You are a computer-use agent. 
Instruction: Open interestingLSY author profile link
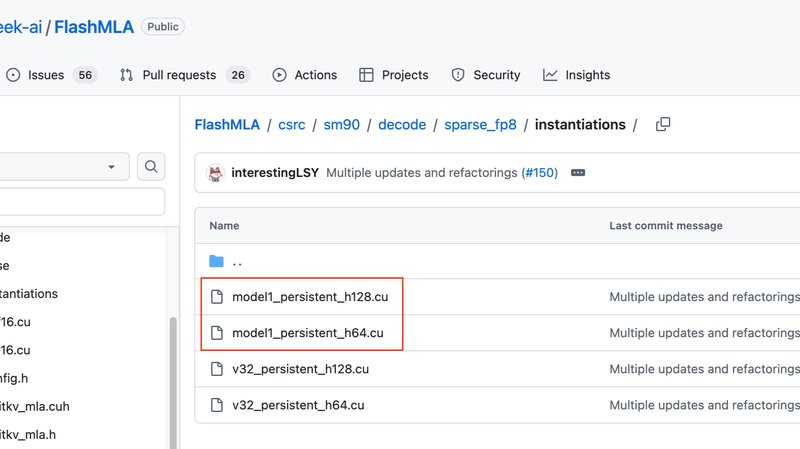tap(275, 173)
